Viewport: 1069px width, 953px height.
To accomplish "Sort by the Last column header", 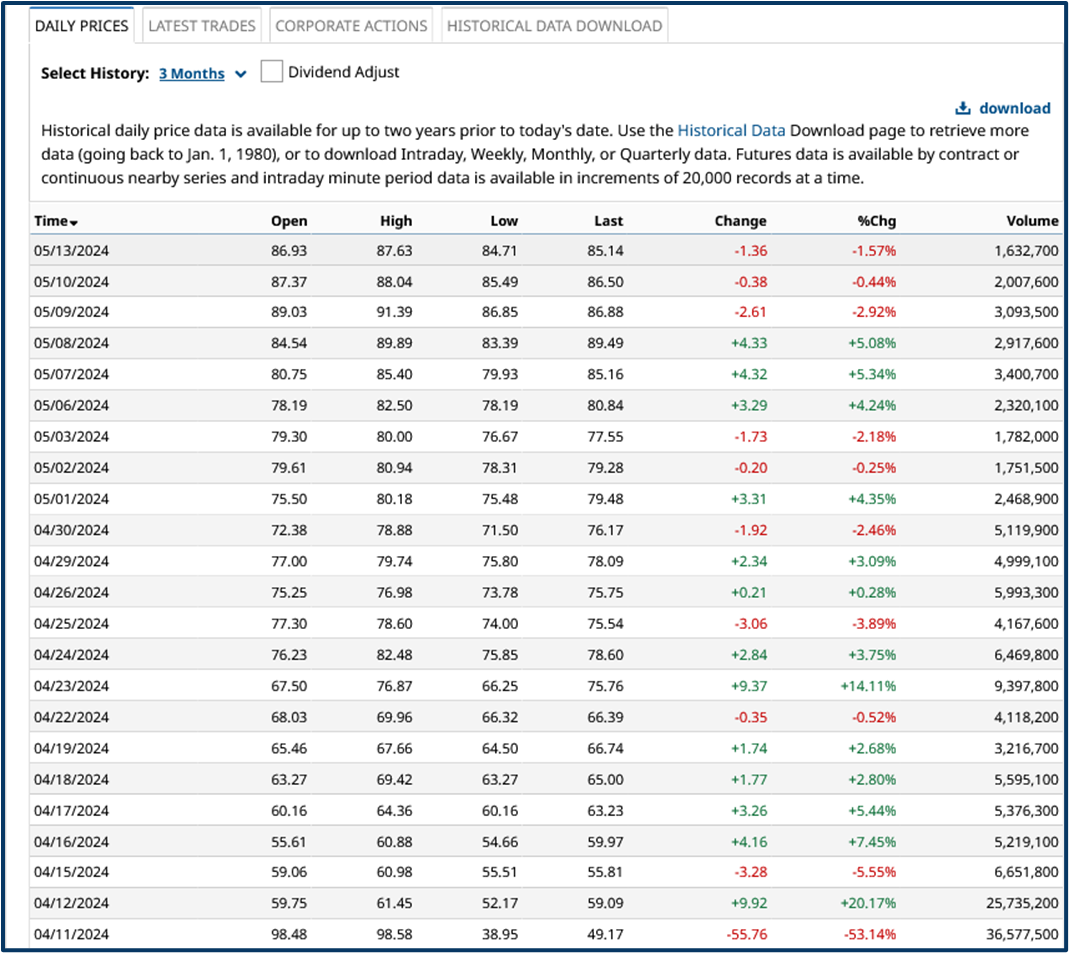I will (608, 221).
